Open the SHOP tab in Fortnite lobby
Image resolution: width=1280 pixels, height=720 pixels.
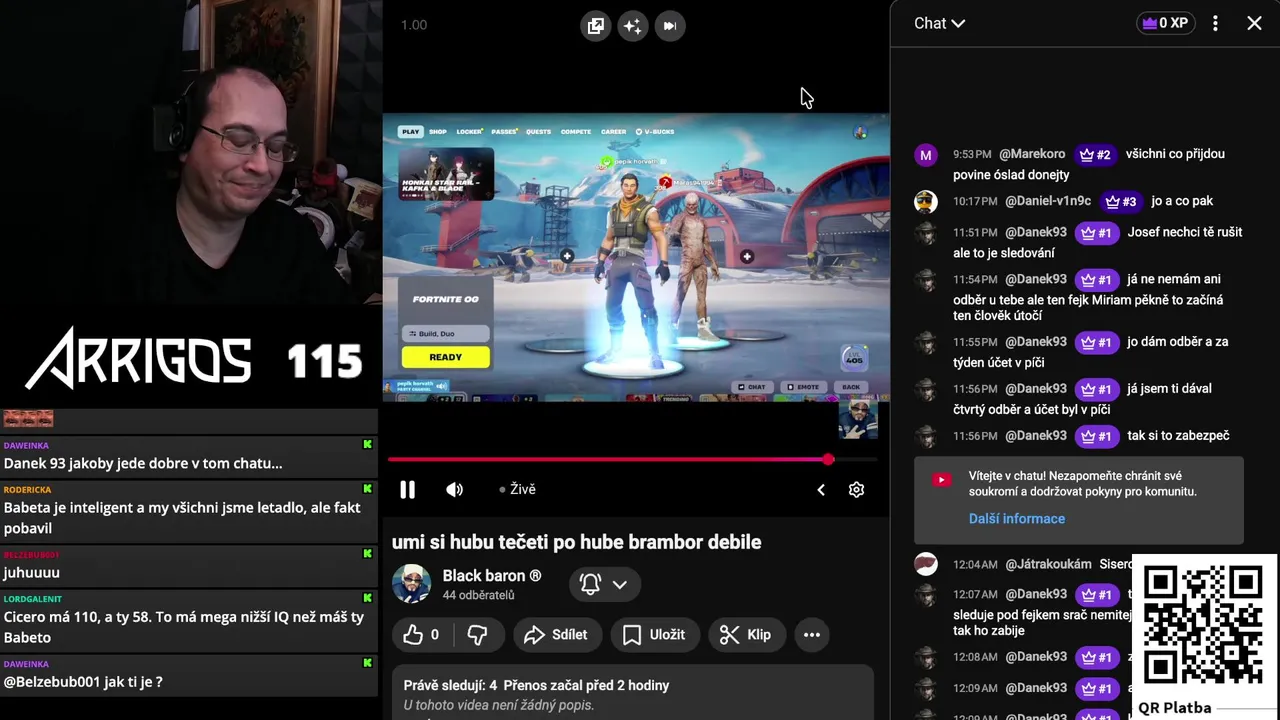[x=438, y=131]
